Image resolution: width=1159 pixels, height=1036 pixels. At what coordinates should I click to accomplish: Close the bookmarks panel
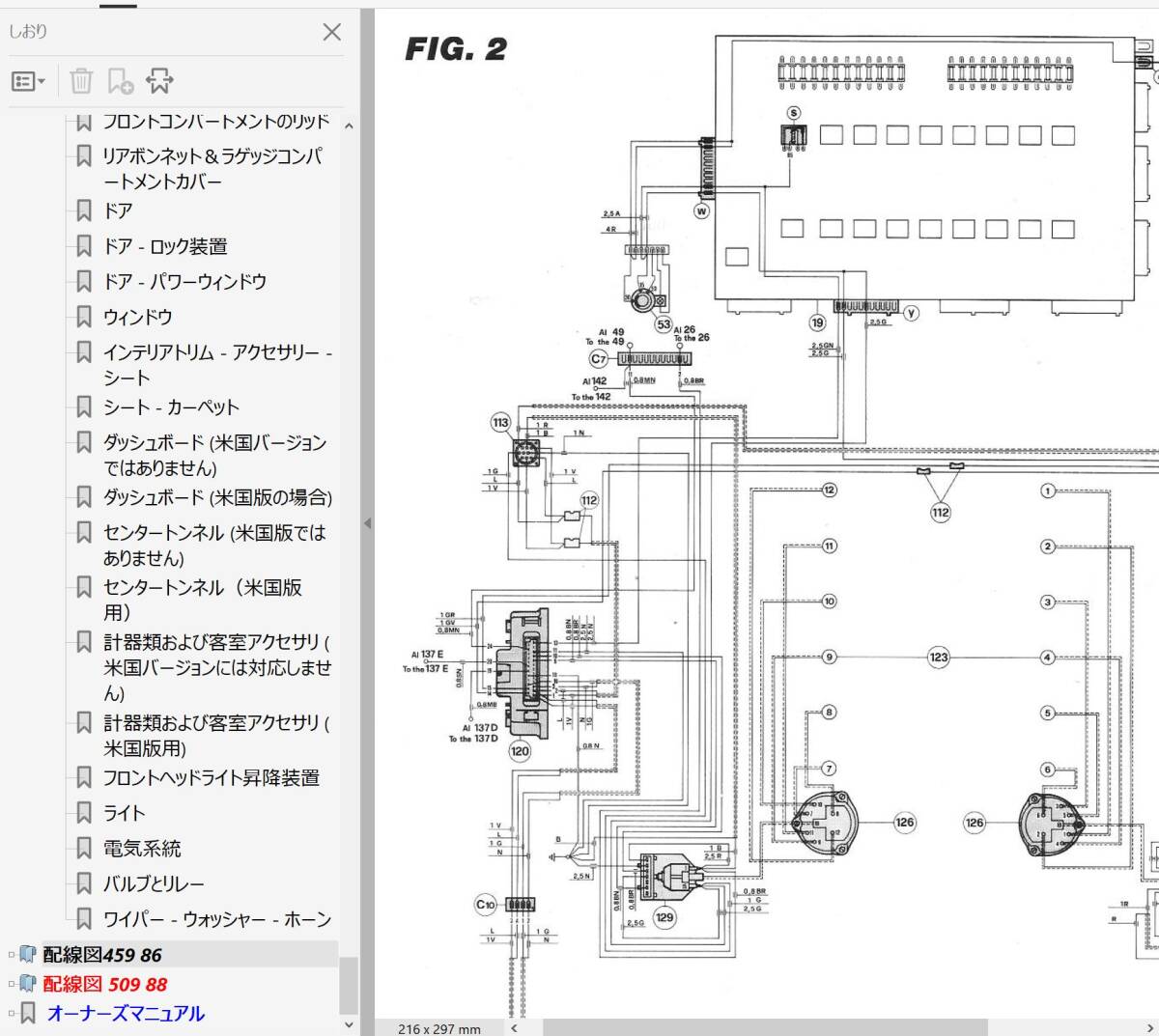click(331, 32)
